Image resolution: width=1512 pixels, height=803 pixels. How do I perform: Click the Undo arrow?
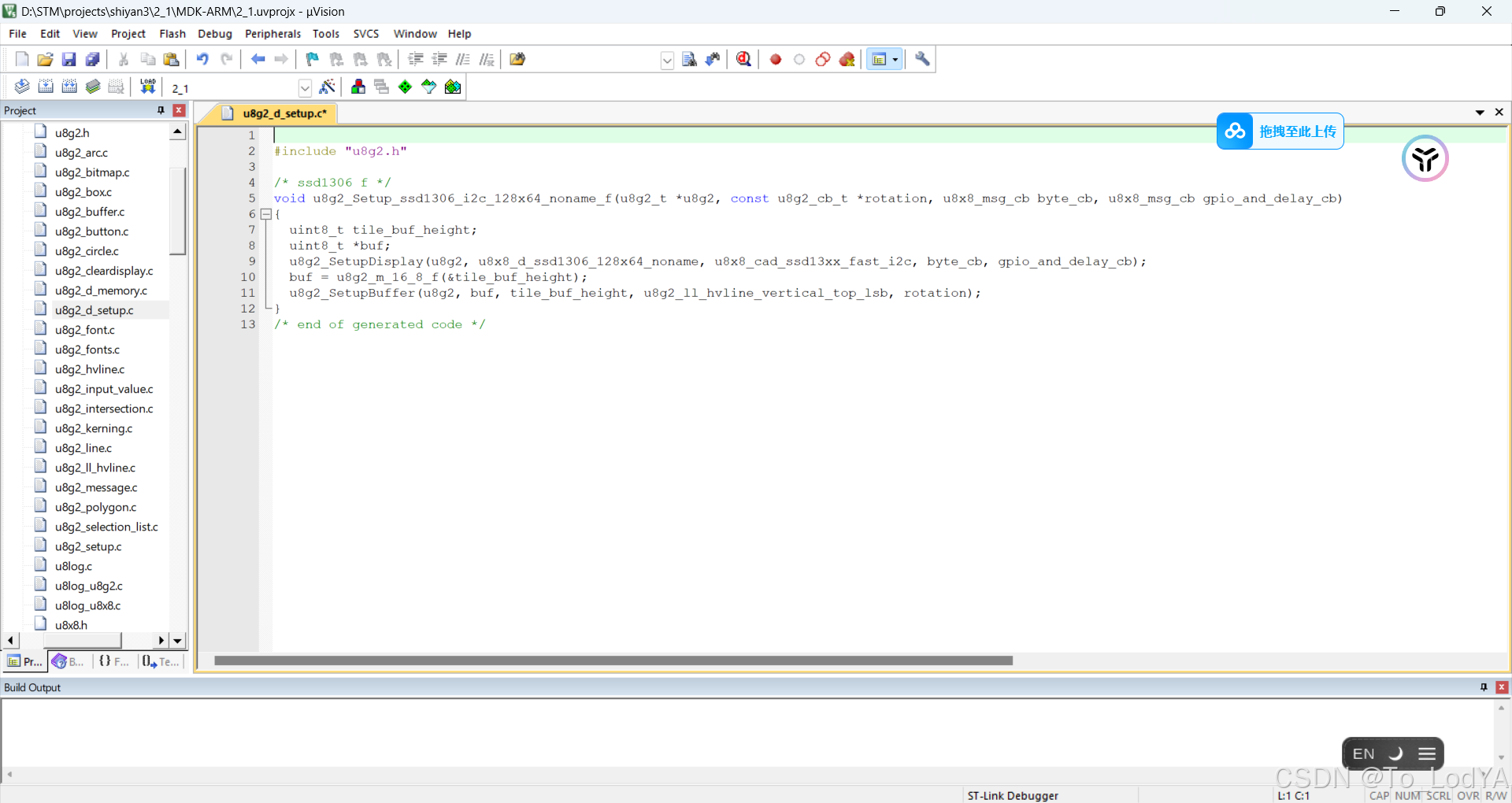pos(203,59)
